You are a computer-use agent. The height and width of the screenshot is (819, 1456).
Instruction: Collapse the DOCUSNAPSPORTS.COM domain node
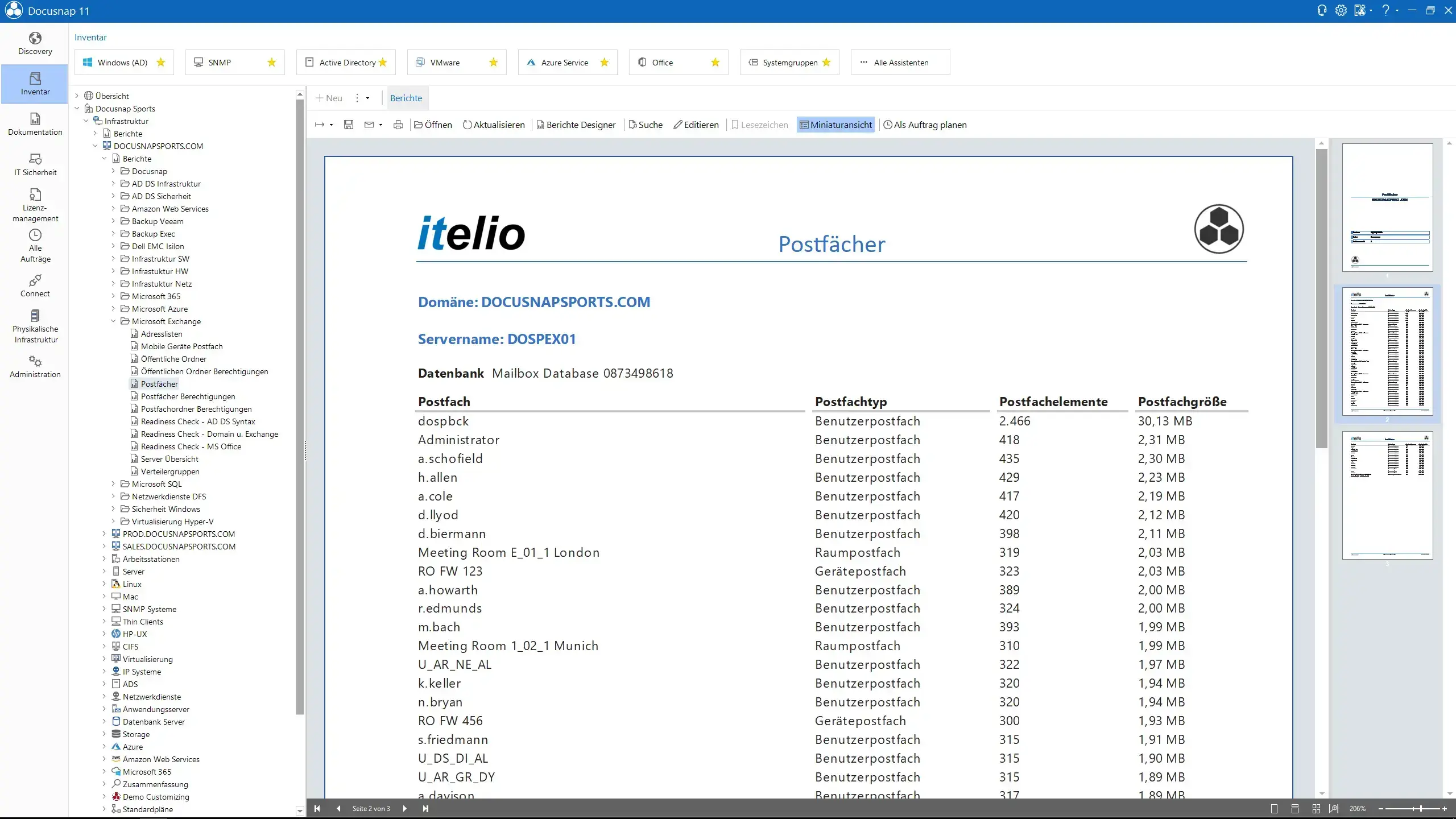[95, 146]
